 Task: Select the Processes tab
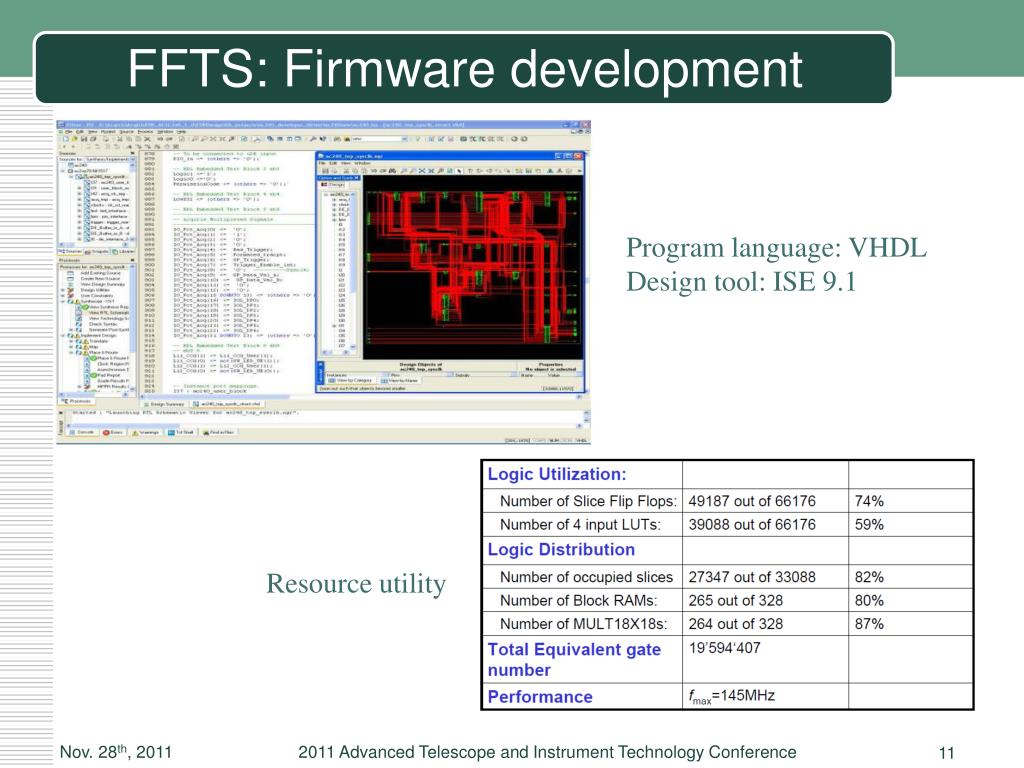[x=76, y=401]
